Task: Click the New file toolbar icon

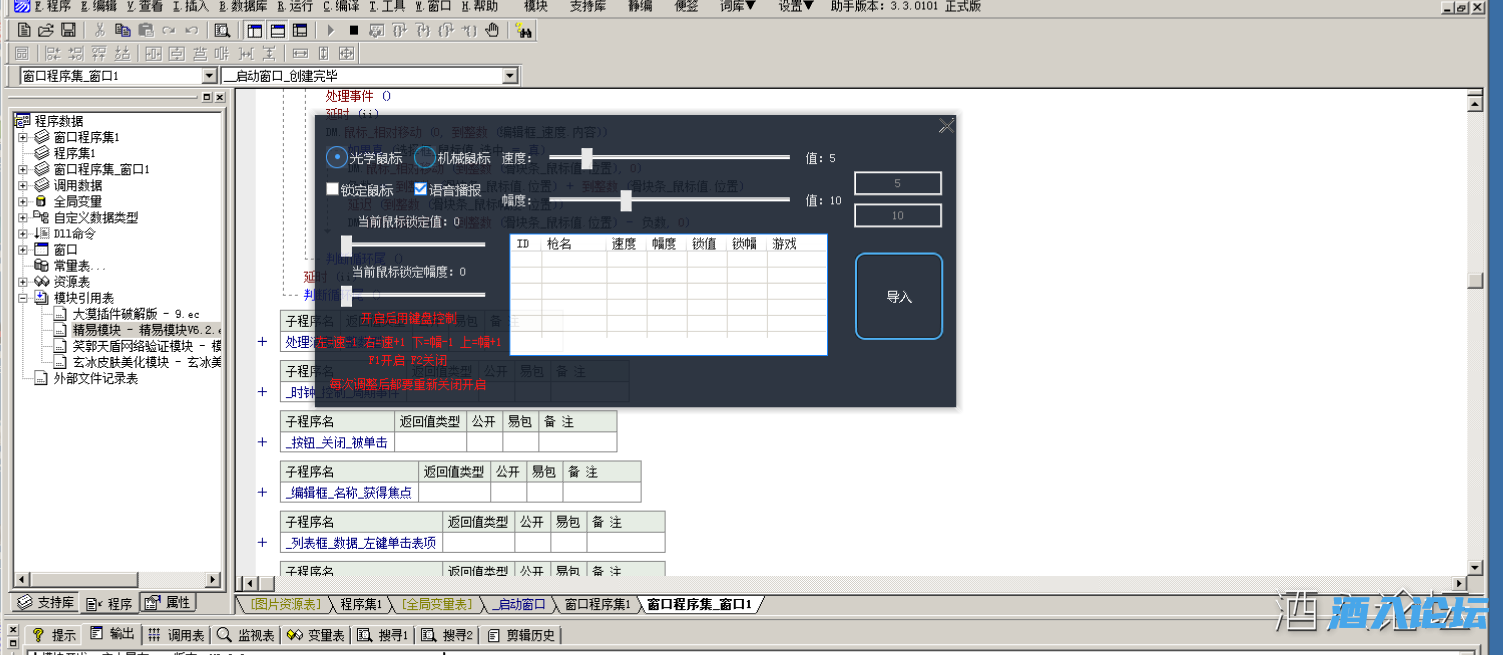Action: click(24, 30)
